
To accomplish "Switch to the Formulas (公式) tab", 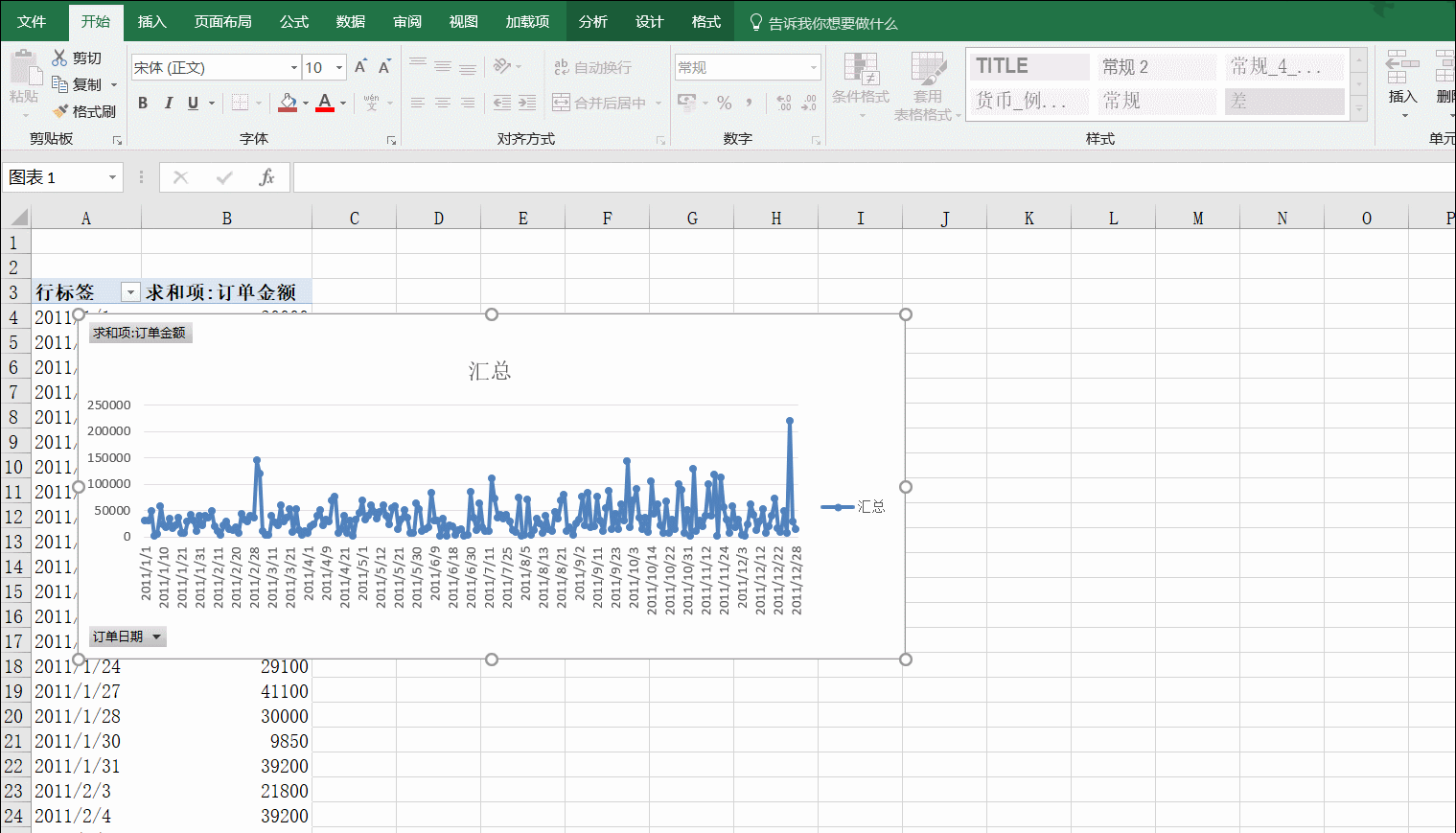I will [x=294, y=21].
